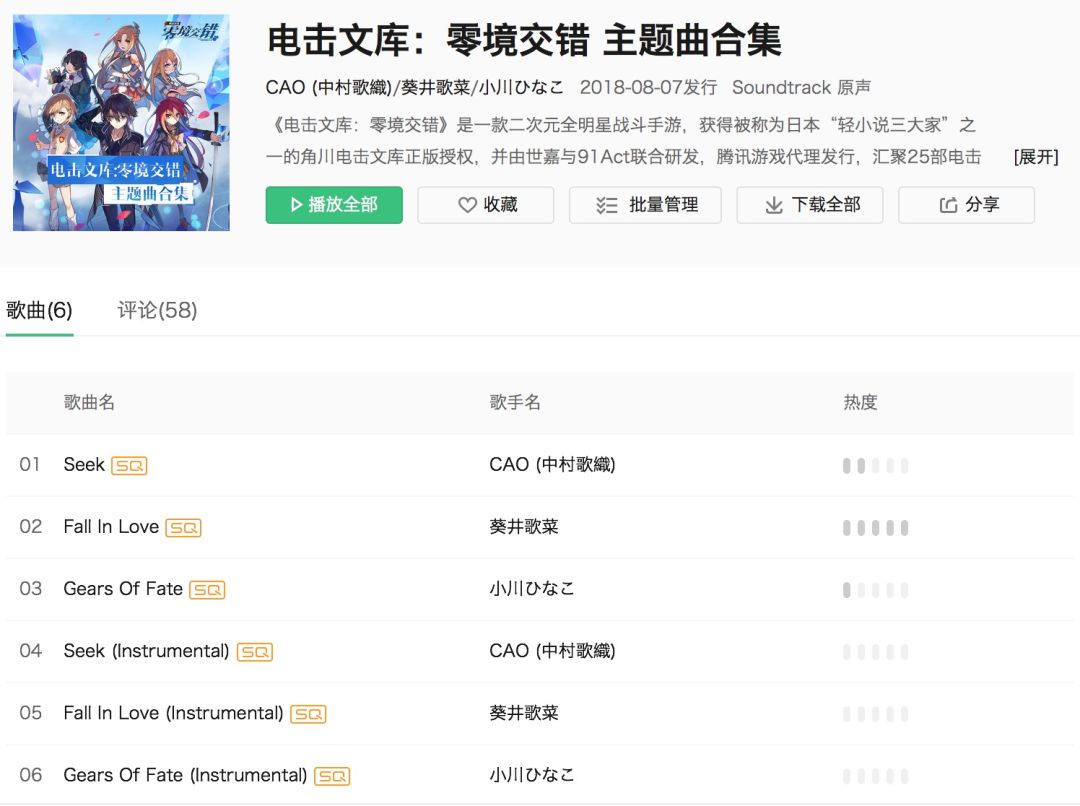Click the popularity bar for Fall In Love
The height and width of the screenshot is (806, 1080).
(875, 528)
